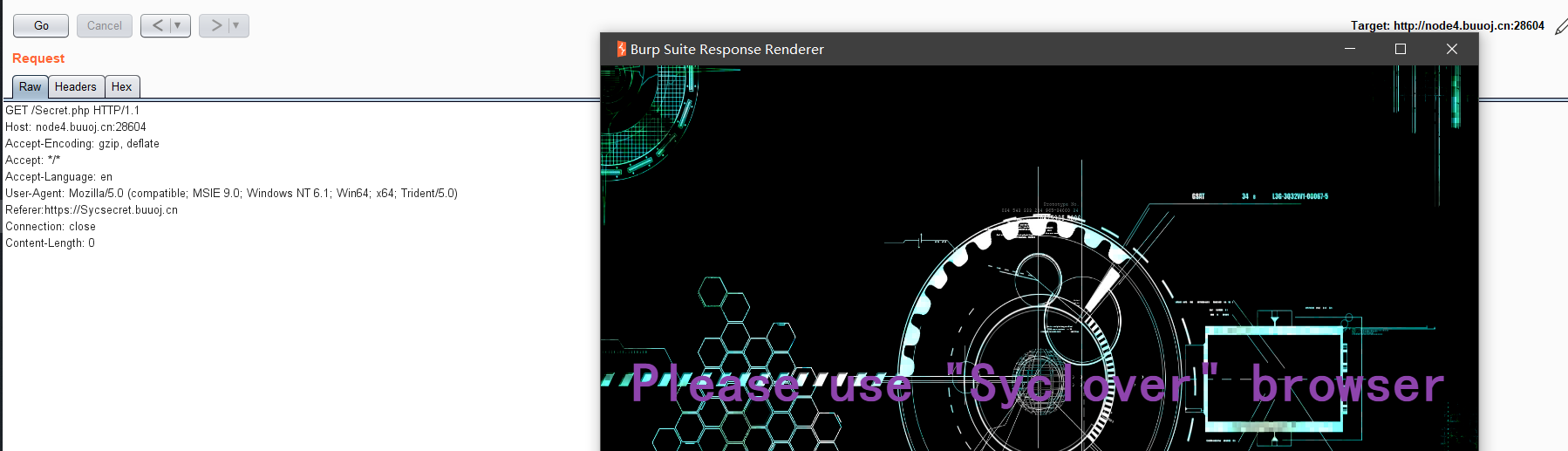The width and height of the screenshot is (1568, 451).
Task: Click the Referer Sycsecret.buuoj.cn header line
Action: 92,210
